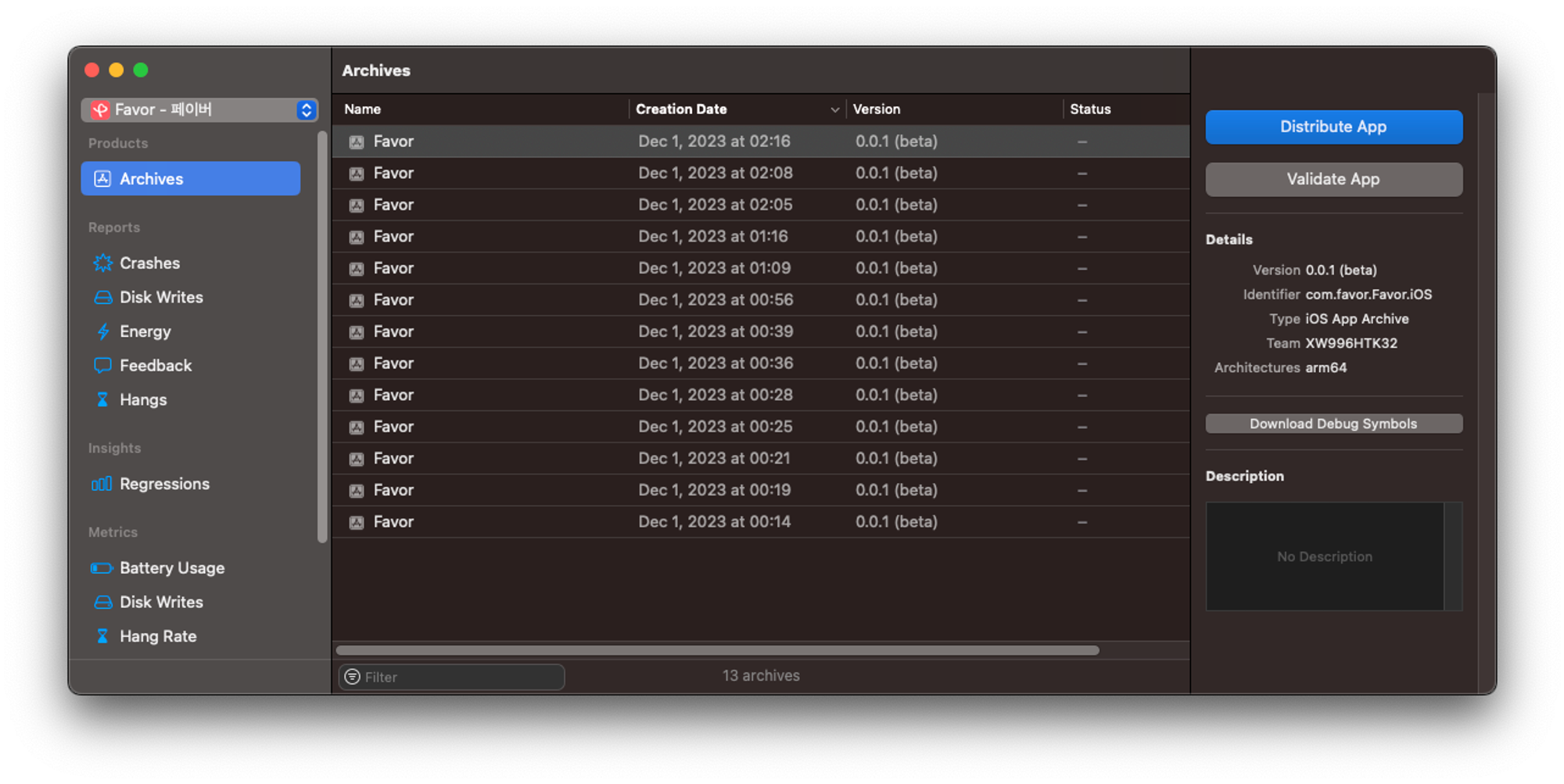The height and width of the screenshot is (784, 1564).
Task: Click the Crashes starburst icon
Action: (102, 263)
